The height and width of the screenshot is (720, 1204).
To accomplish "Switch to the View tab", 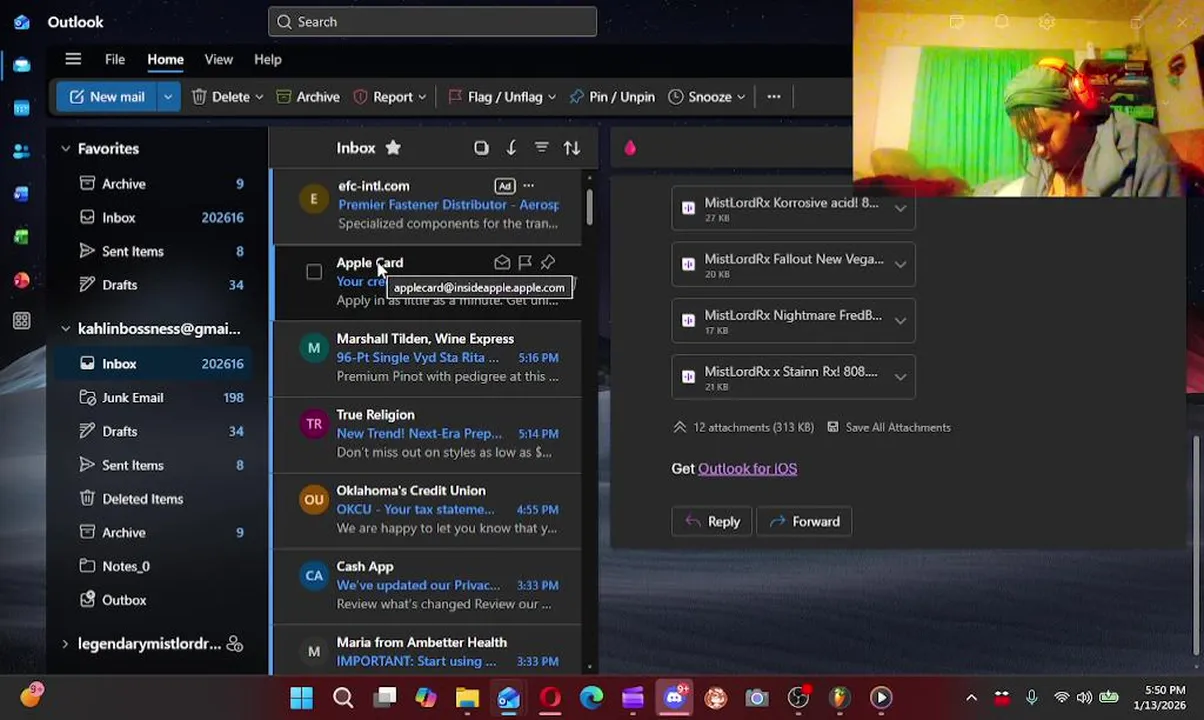I will (x=219, y=59).
